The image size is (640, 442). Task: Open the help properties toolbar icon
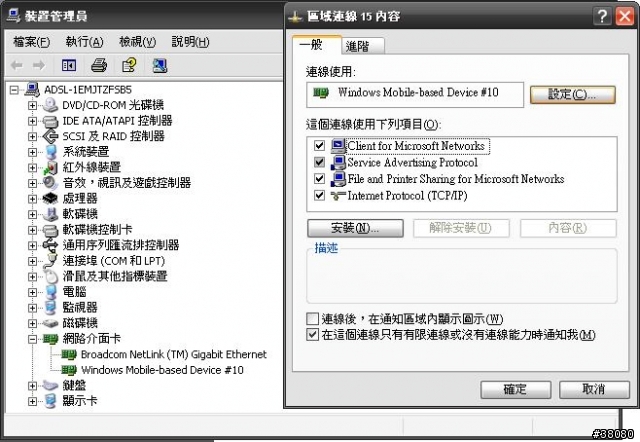pyautogui.click(x=129, y=65)
